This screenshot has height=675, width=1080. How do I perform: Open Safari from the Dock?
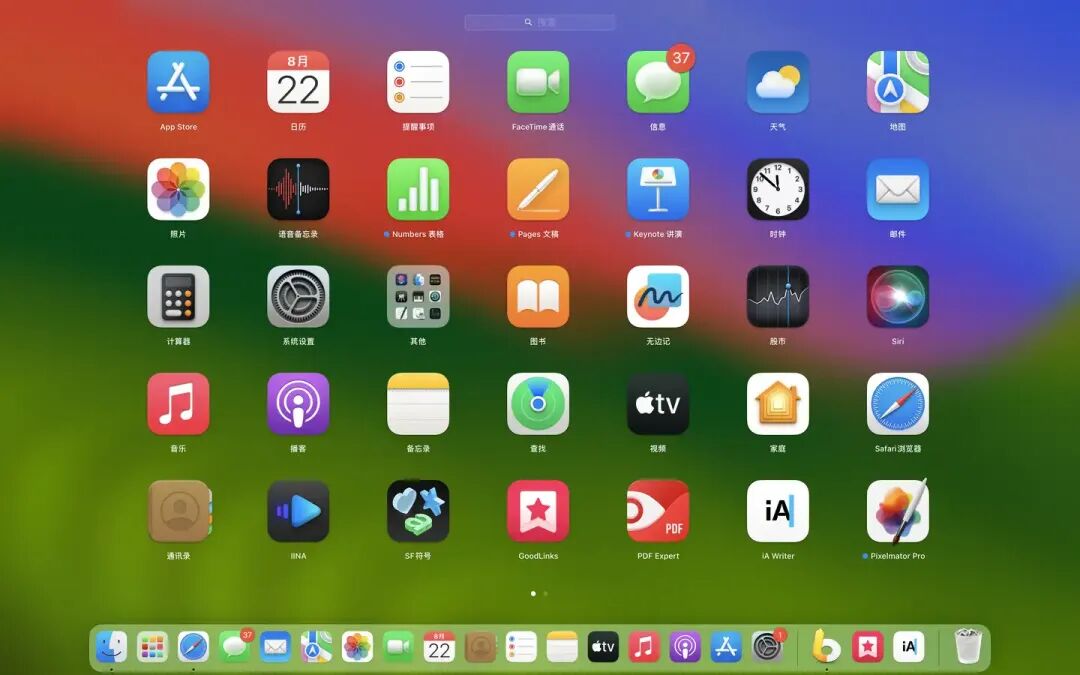tap(194, 647)
